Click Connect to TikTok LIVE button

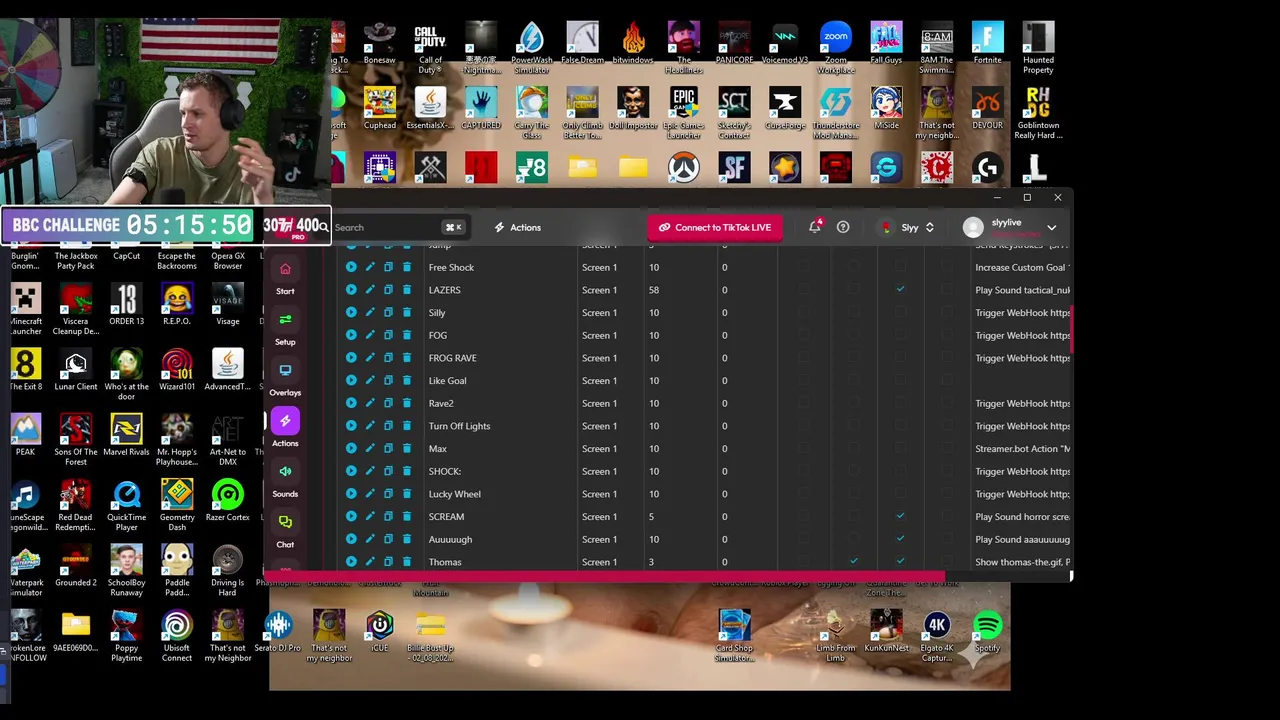point(714,227)
